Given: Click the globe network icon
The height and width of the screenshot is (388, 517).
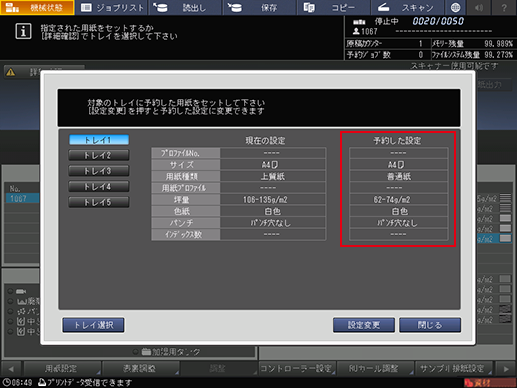Looking at the screenshot, I should point(455,7).
